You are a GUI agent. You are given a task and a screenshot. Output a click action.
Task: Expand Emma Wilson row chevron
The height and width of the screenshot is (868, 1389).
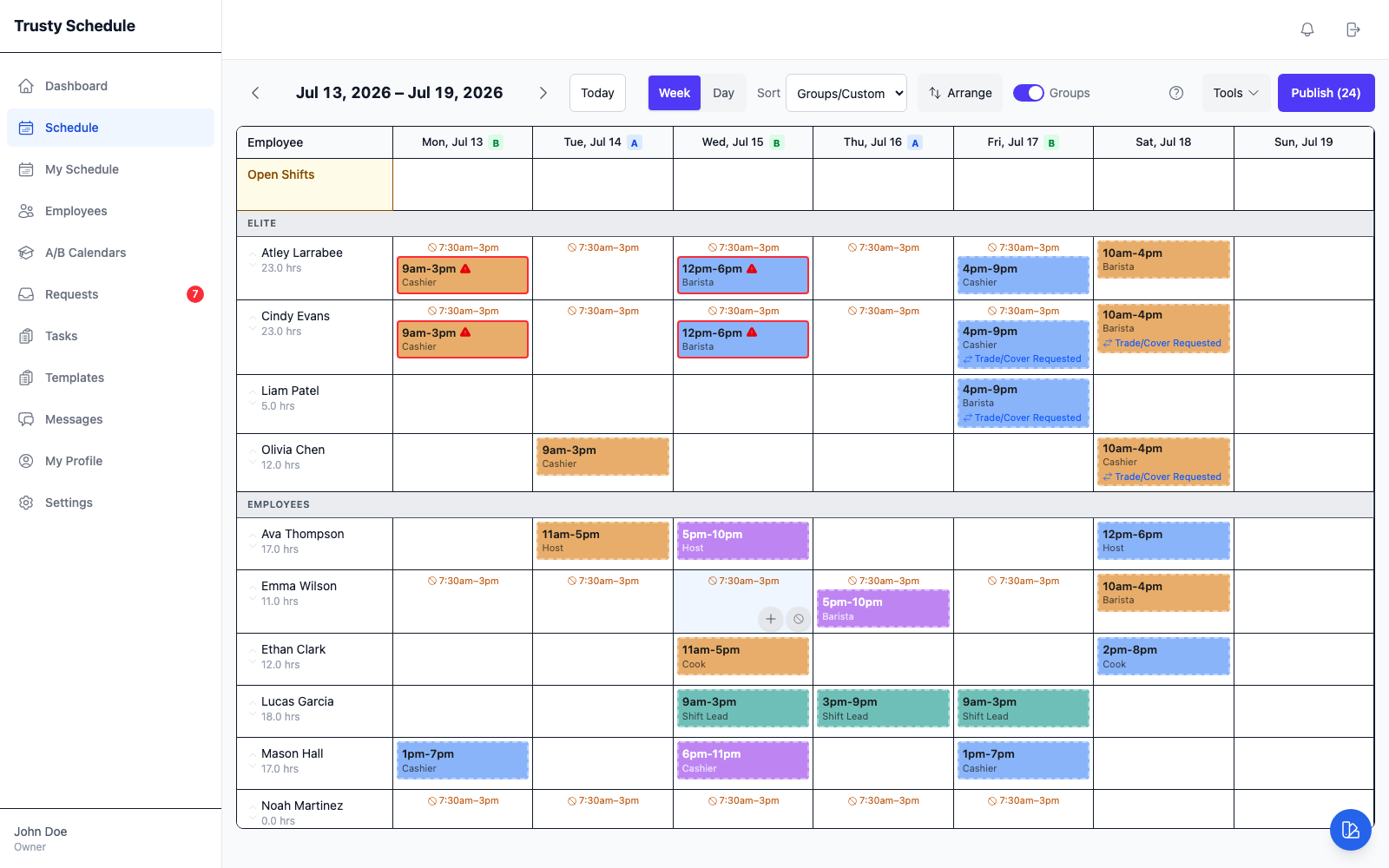253,593
